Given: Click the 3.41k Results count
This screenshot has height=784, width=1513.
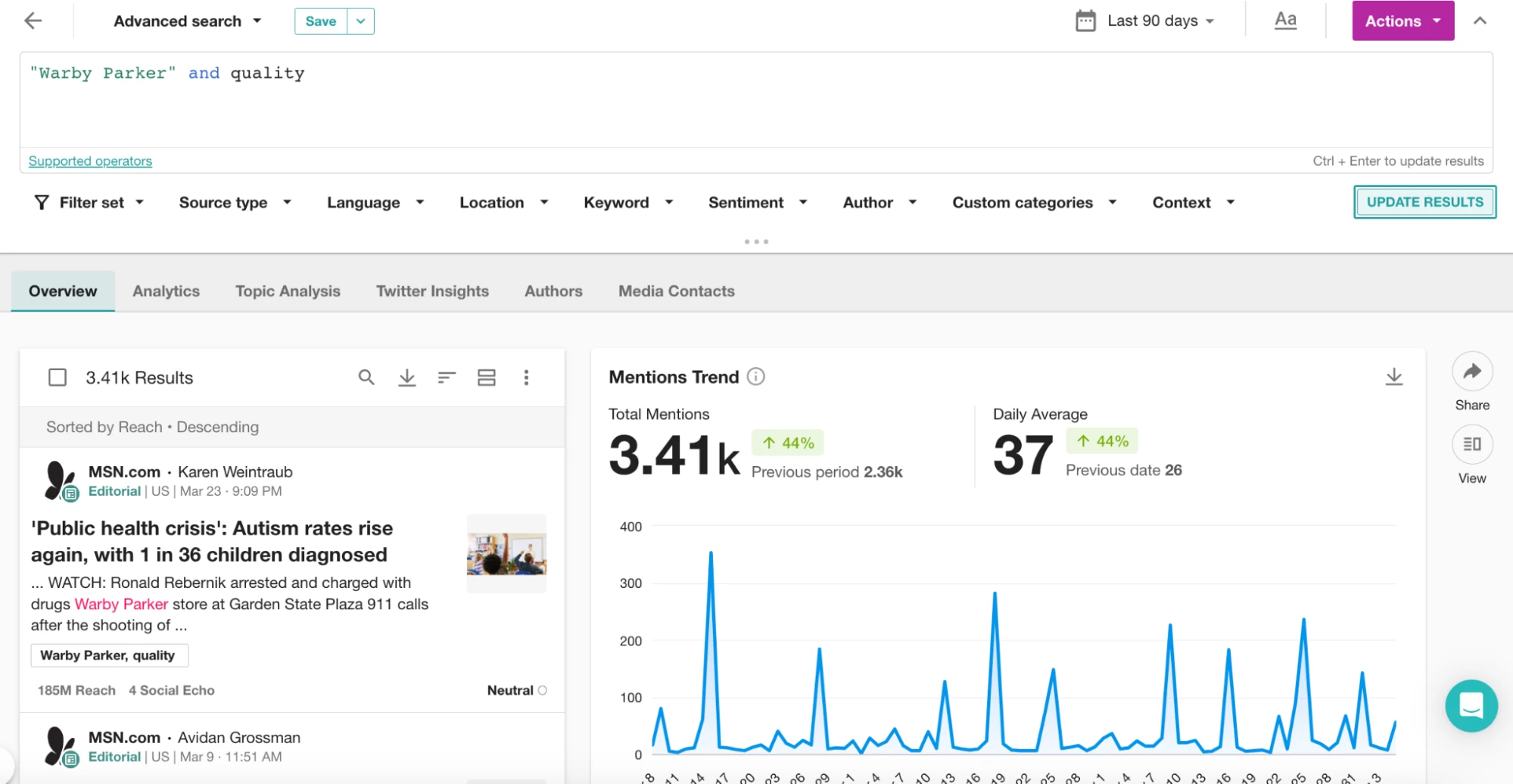Looking at the screenshot, I should pyautogui.click(x=139, y=378).
